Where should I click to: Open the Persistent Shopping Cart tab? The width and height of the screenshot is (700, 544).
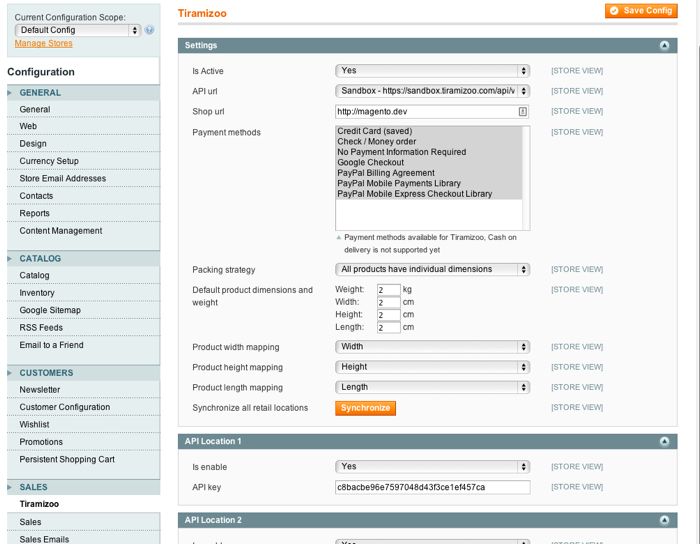[83, 459]
